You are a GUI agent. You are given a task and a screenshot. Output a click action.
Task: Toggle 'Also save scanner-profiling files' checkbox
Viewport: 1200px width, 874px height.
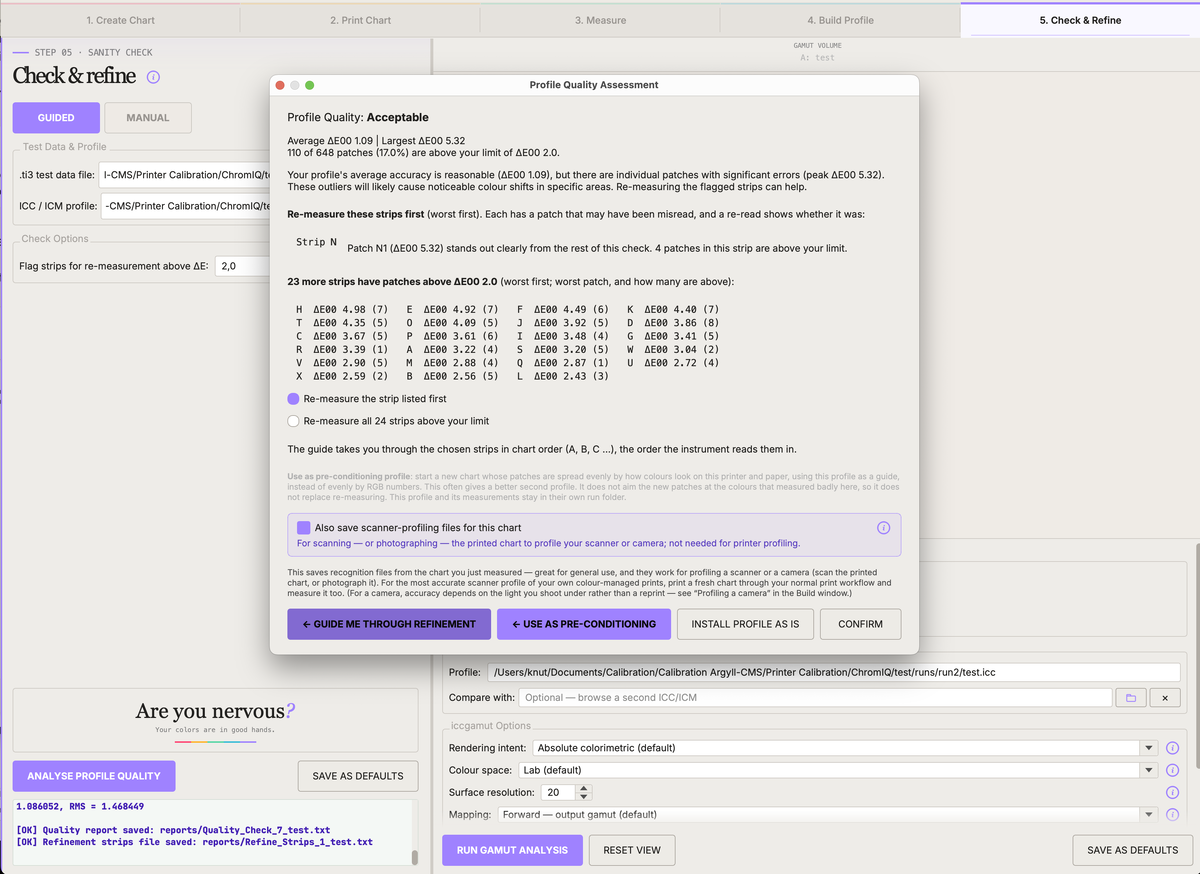pos(304,527)
